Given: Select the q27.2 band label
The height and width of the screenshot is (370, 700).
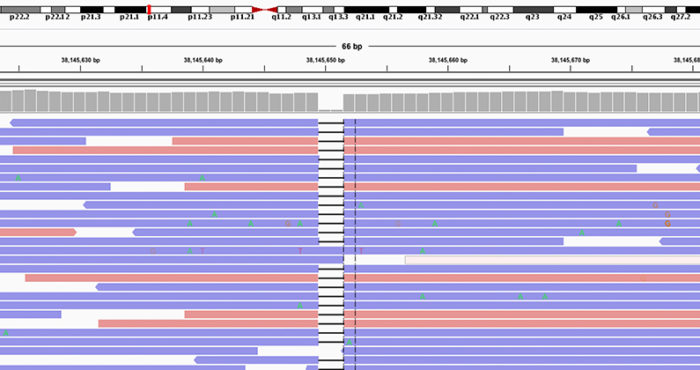Looking at the screenshot, I should [680, 17].
